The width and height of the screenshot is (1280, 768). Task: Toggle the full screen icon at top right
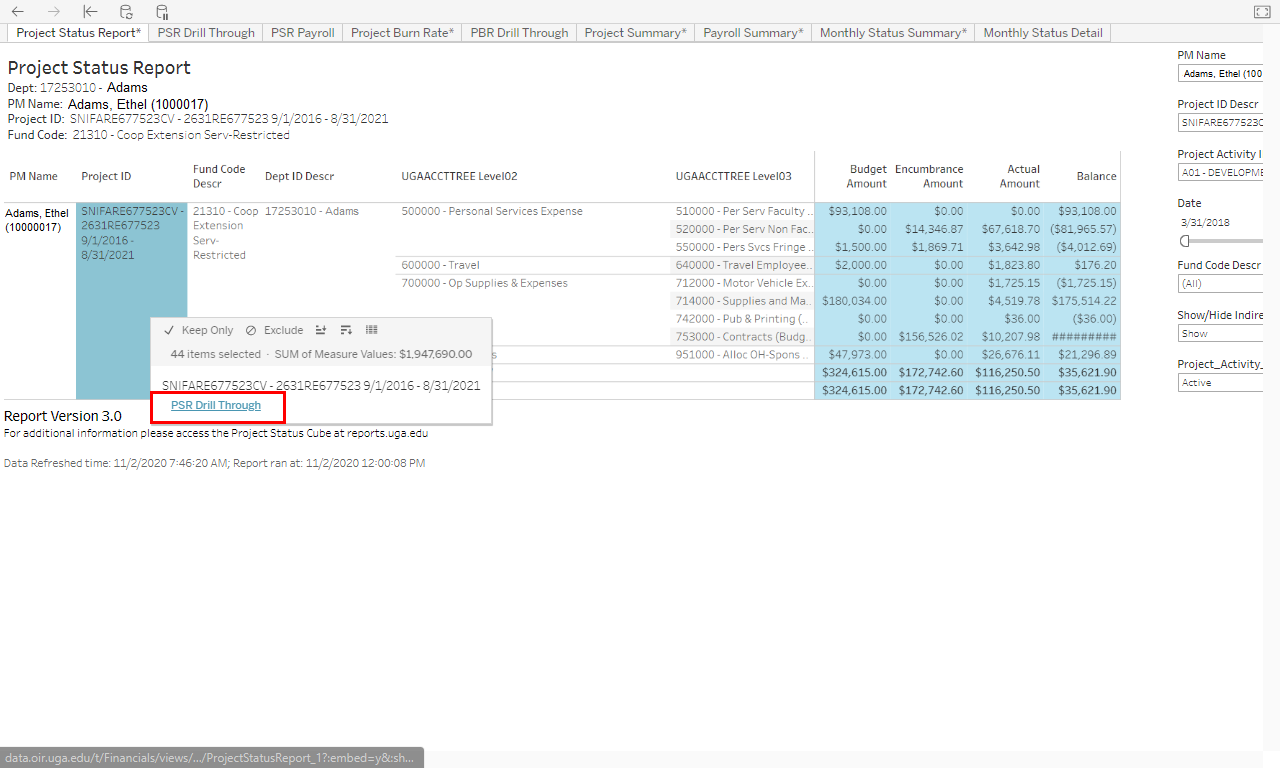coord(1261,12)
